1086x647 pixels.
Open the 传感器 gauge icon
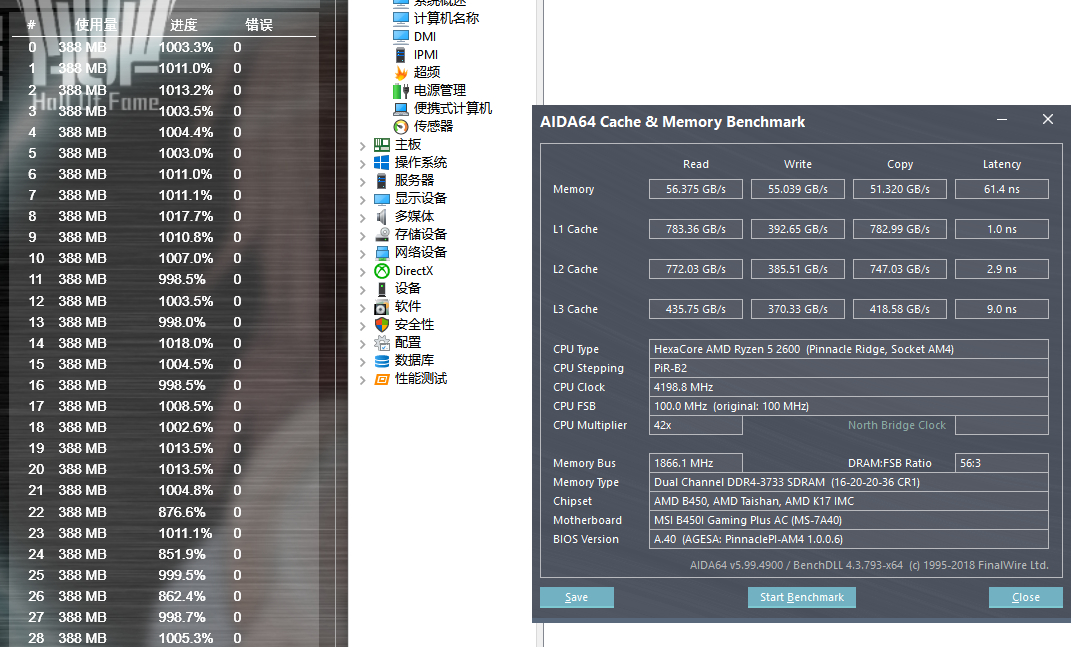[401, 126]
